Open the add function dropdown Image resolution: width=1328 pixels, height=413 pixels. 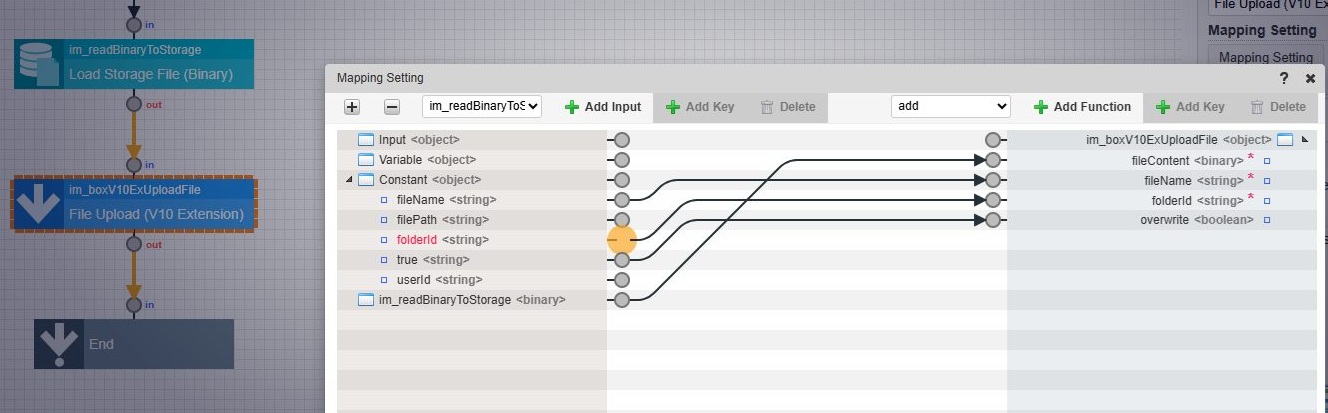tap(950, 107)
